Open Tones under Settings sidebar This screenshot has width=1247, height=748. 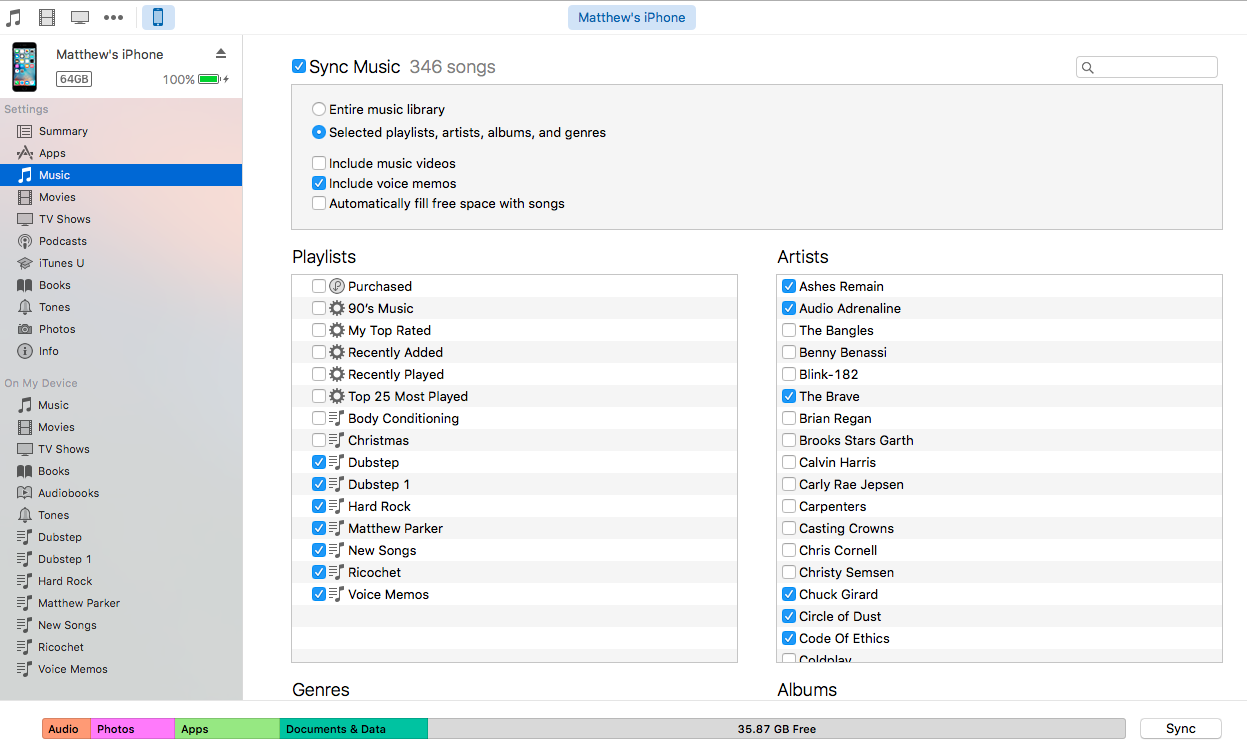pyautogui.click(x=121, y=307)
